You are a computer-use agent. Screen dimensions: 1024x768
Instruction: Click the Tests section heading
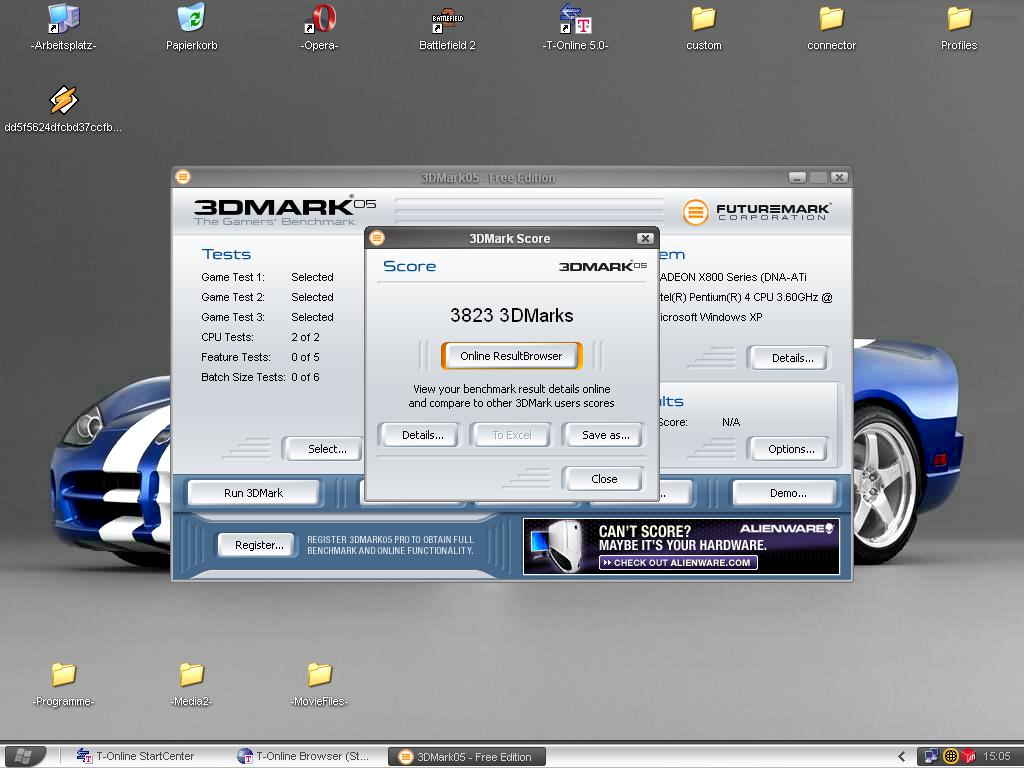tap(226, 254)
